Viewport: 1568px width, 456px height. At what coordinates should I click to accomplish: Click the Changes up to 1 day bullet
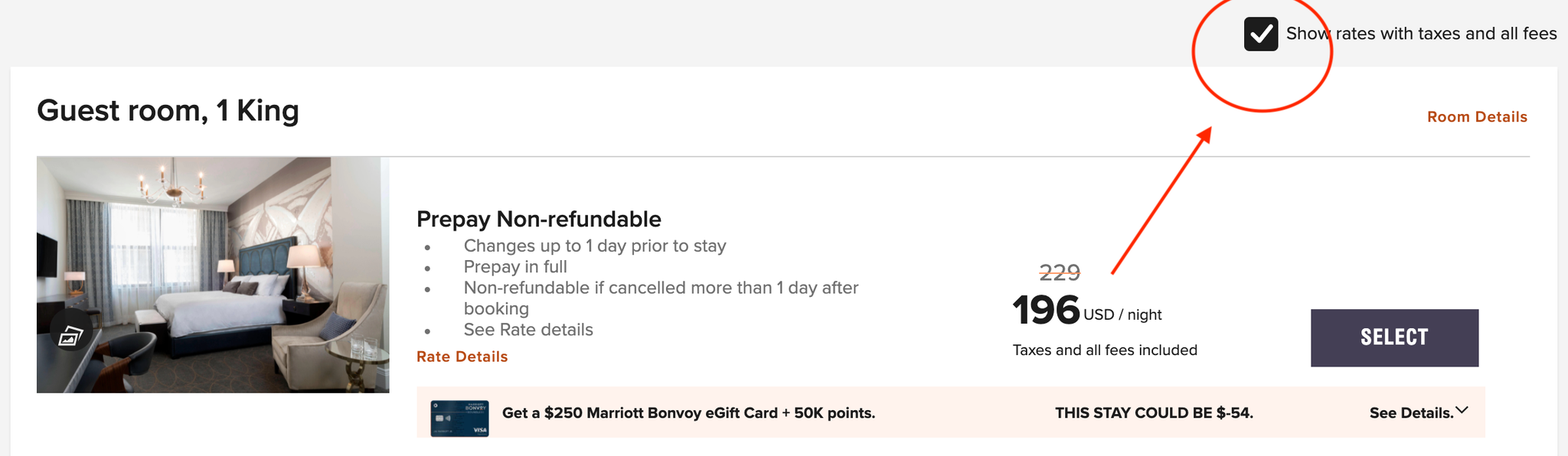click(x=594, y=246)
